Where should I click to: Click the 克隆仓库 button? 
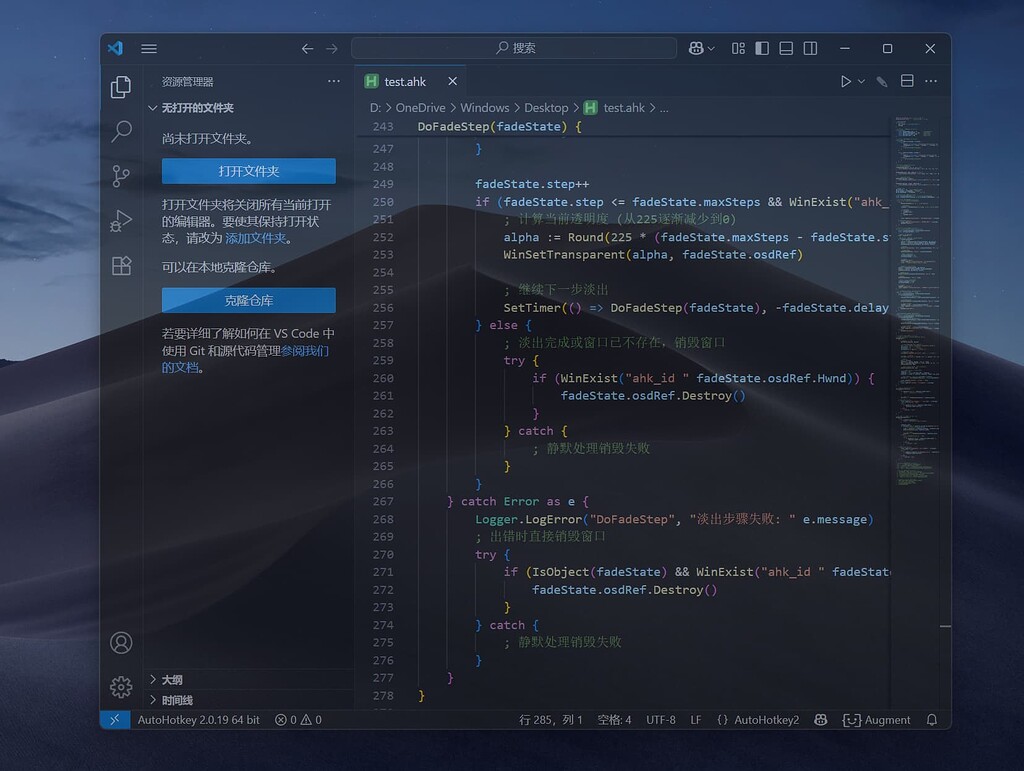(249, 300)
